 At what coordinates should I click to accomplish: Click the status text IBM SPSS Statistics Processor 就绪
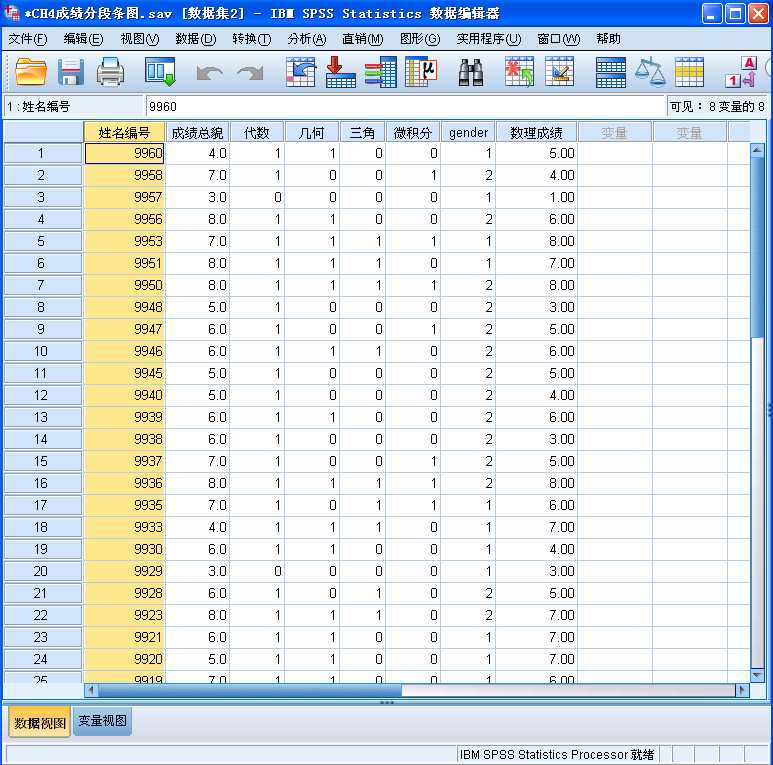point(557,754)
